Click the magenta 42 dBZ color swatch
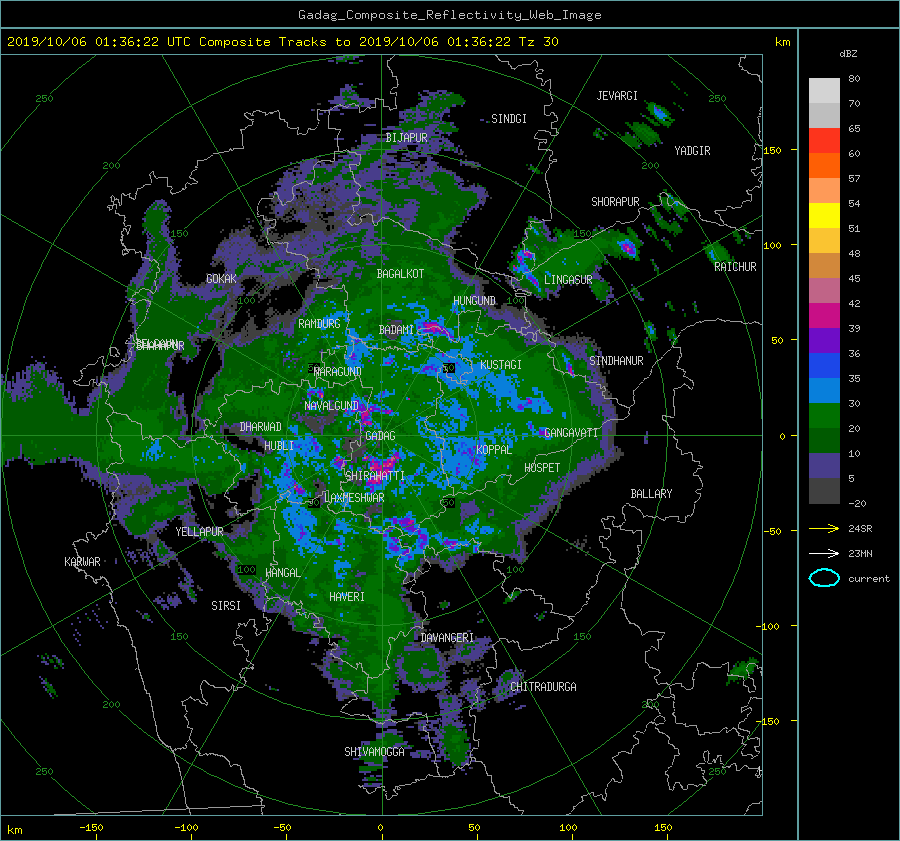Image resolution: width=900 pixels, height=841 pixels. tap(824, 315)
